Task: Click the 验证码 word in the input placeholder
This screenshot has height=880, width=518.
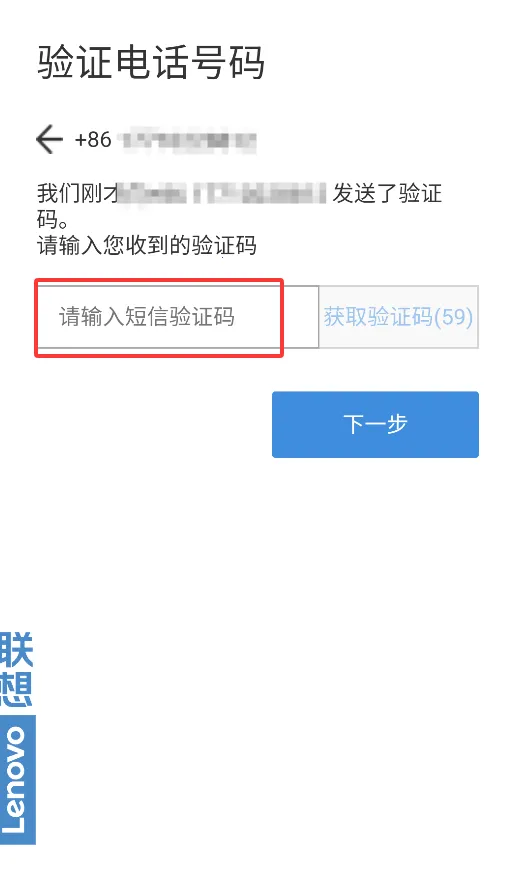Action: tap(203, 317)
